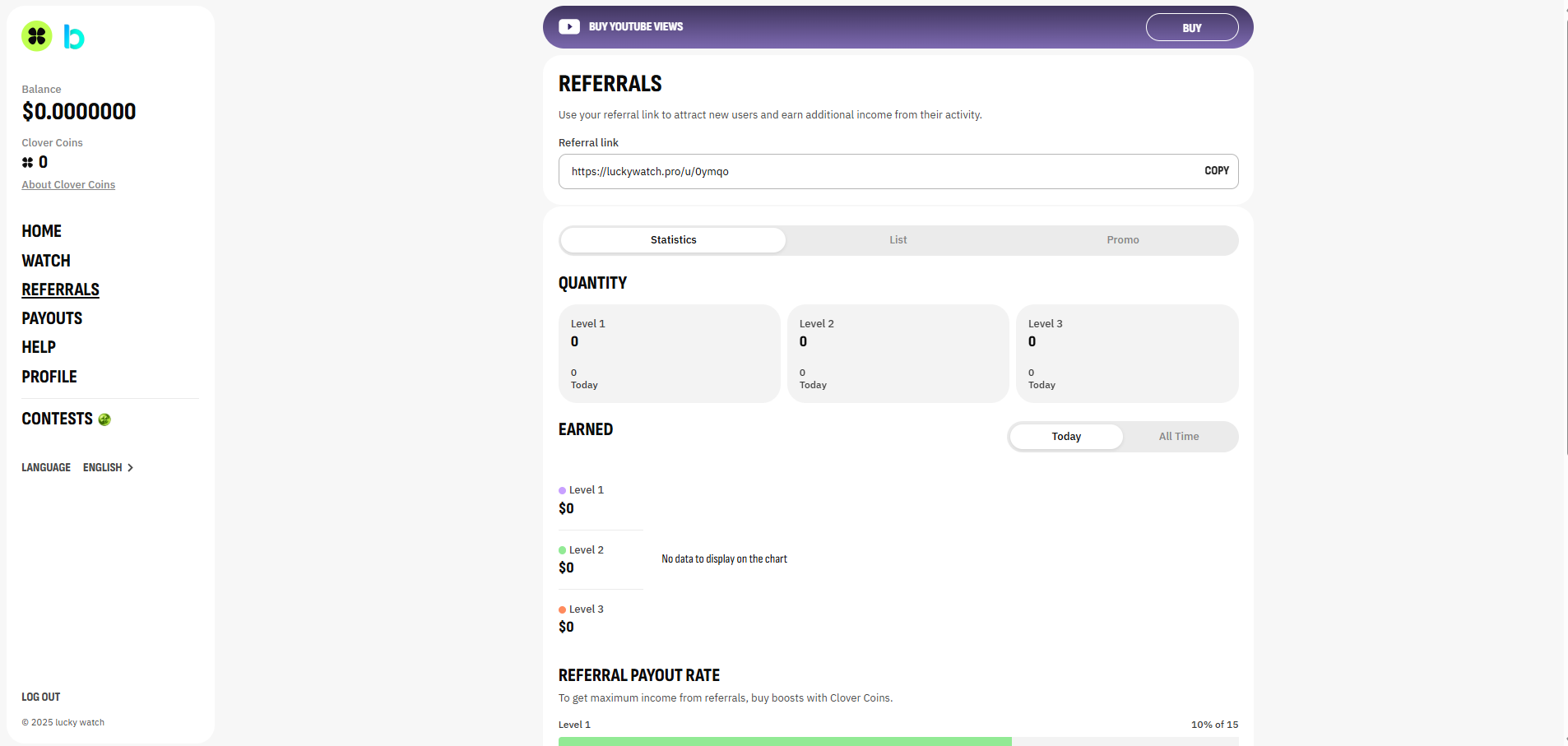Click the Clover Coins balance icon
1568x746 pixels.
click(28, 163)
